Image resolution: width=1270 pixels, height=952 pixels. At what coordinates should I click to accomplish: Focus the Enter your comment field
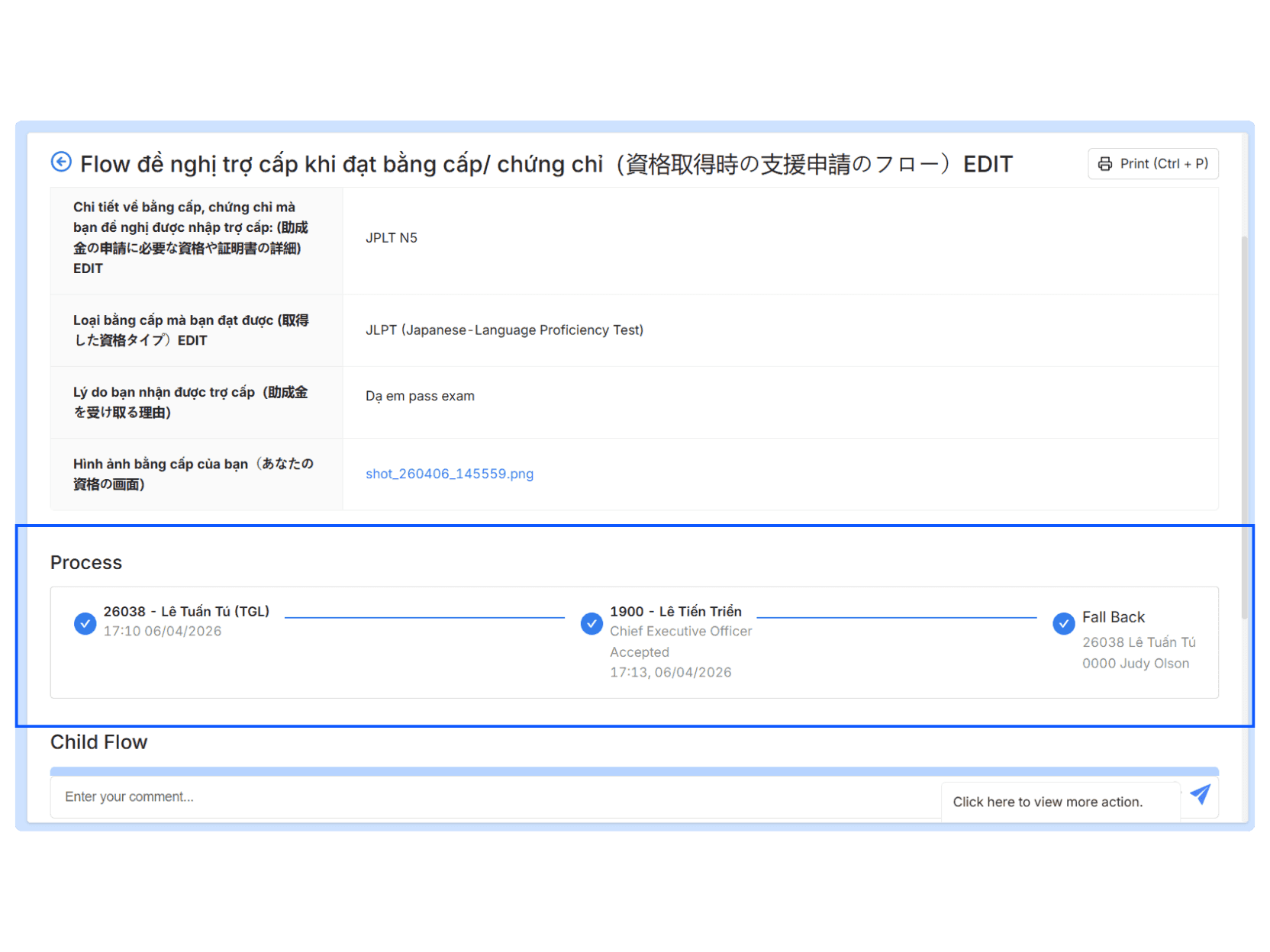[458, 796]
